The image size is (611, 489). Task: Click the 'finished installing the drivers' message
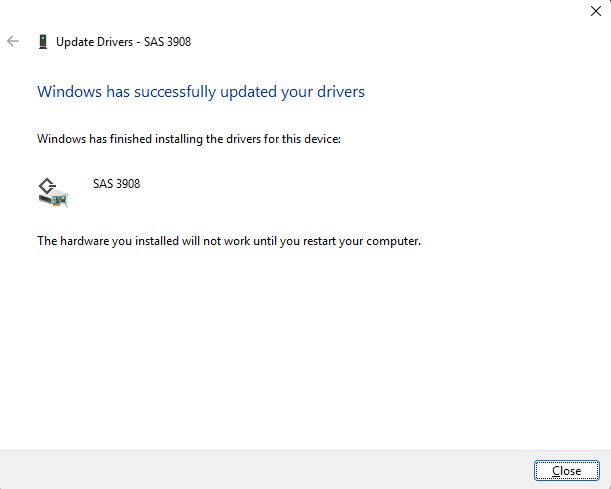tap(189, 139)
